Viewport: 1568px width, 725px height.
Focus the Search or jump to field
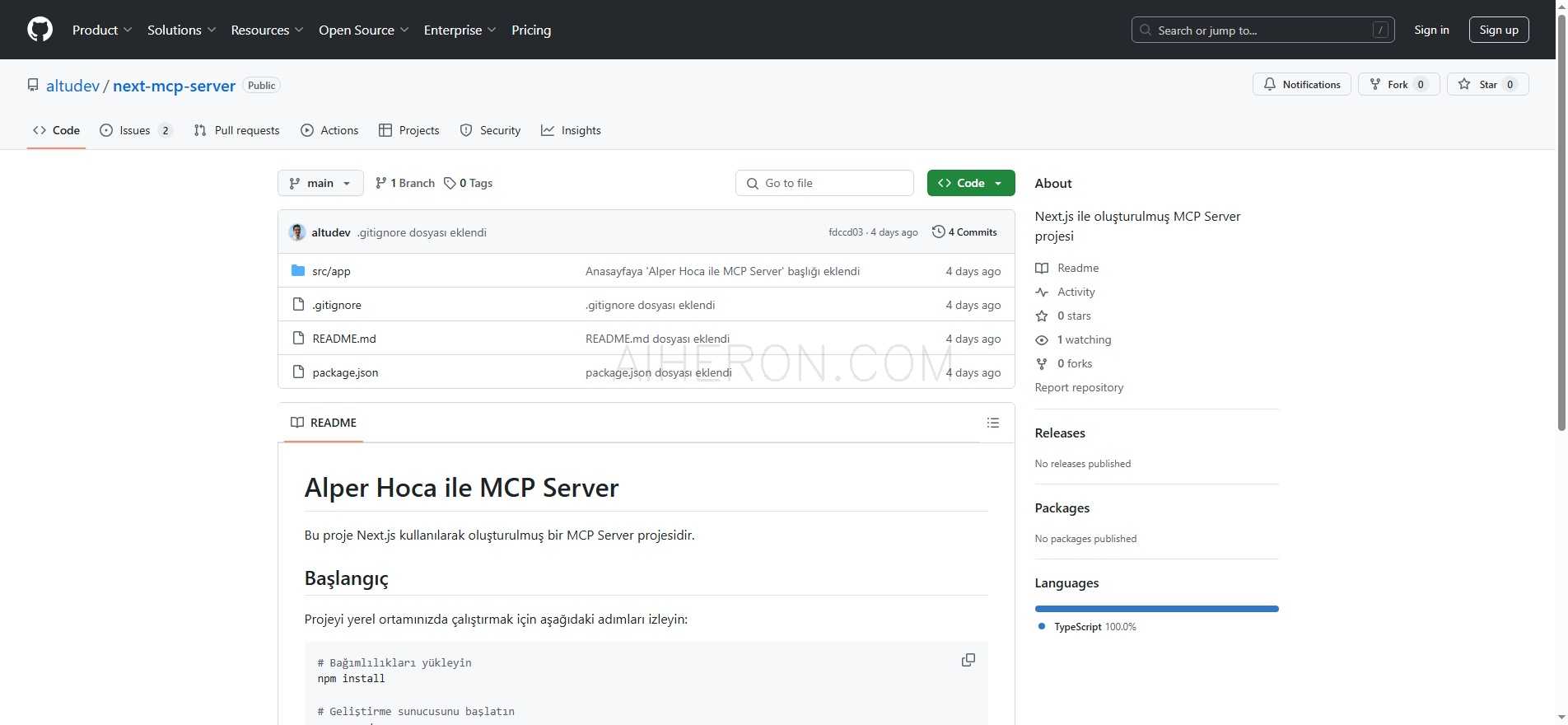click(1262, 30)
